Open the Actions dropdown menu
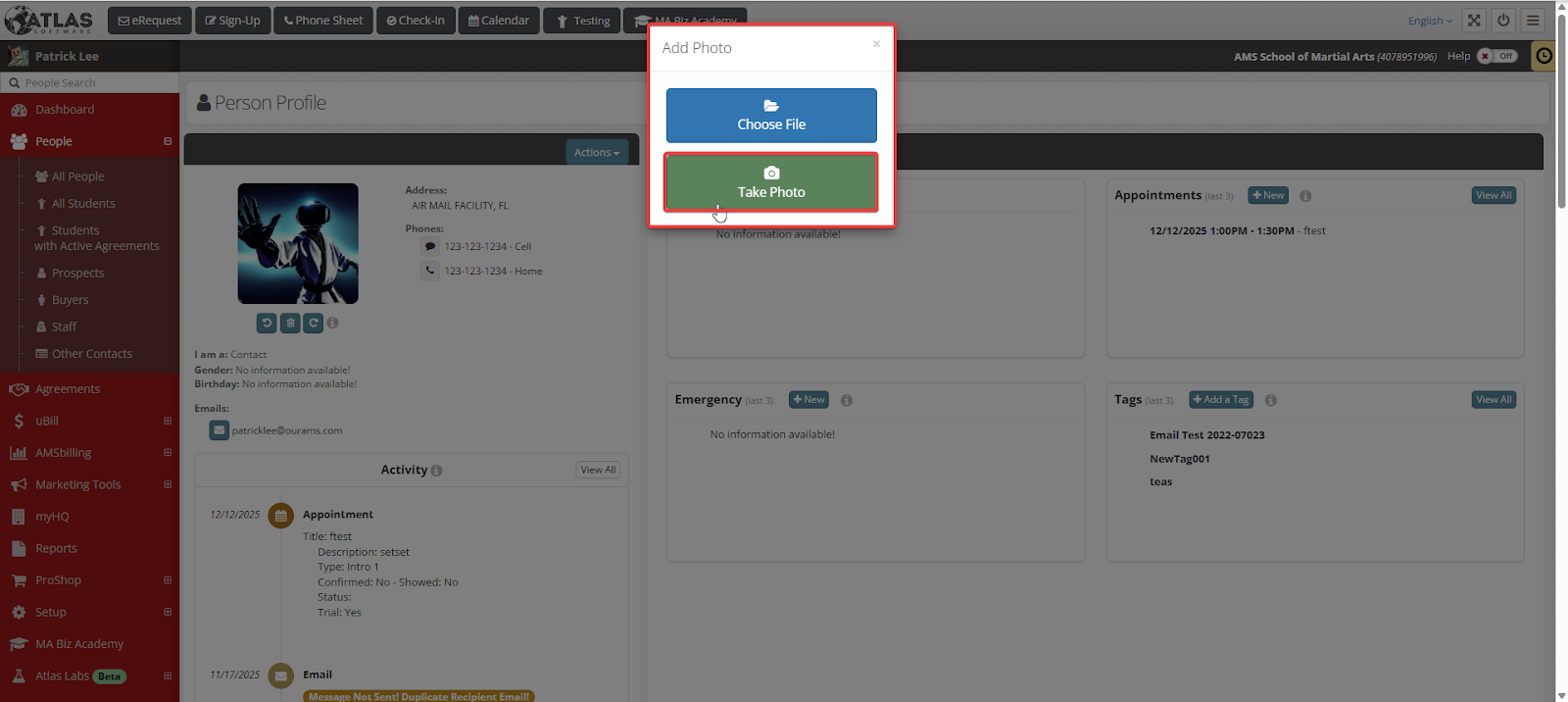 (x=596, y=152)
